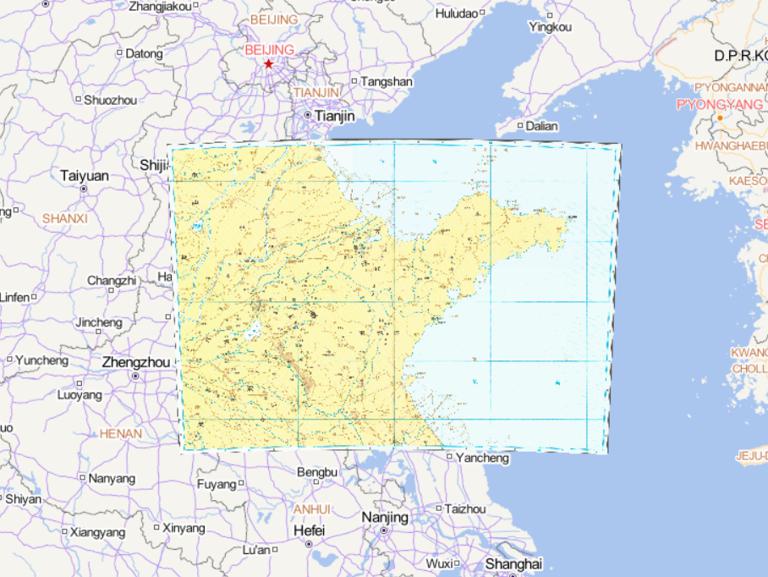
Task: Click the Luoyang city label
Action: pyautogui.click(x=80, y=395)
